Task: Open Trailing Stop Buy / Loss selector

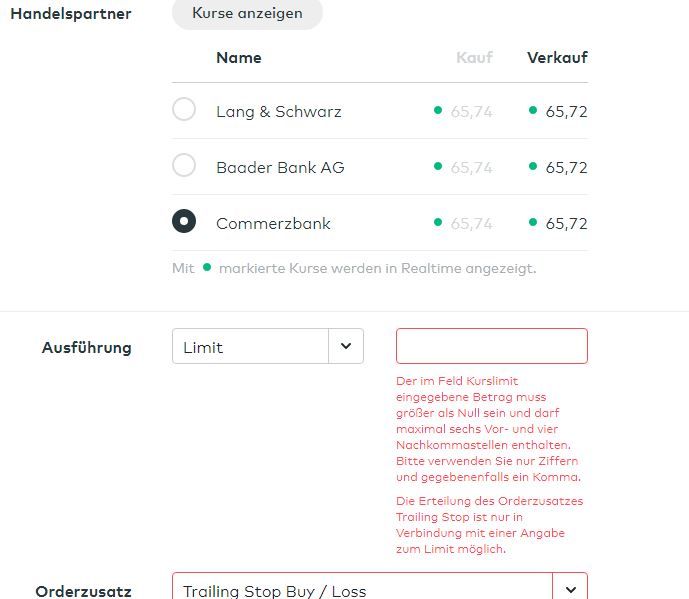Action: click(362, 589)
